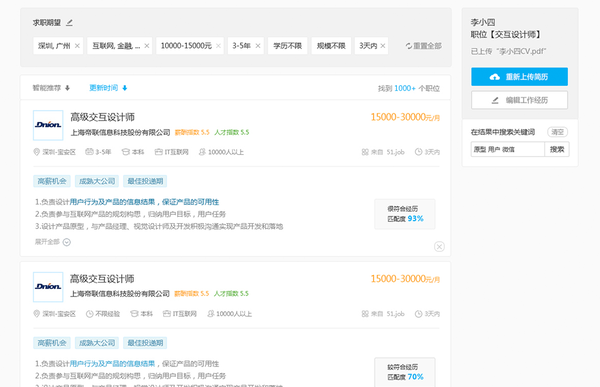The image size is (600, 387).
Task: Click the first job's 高薪机会 tag
Action: point(52,181)
